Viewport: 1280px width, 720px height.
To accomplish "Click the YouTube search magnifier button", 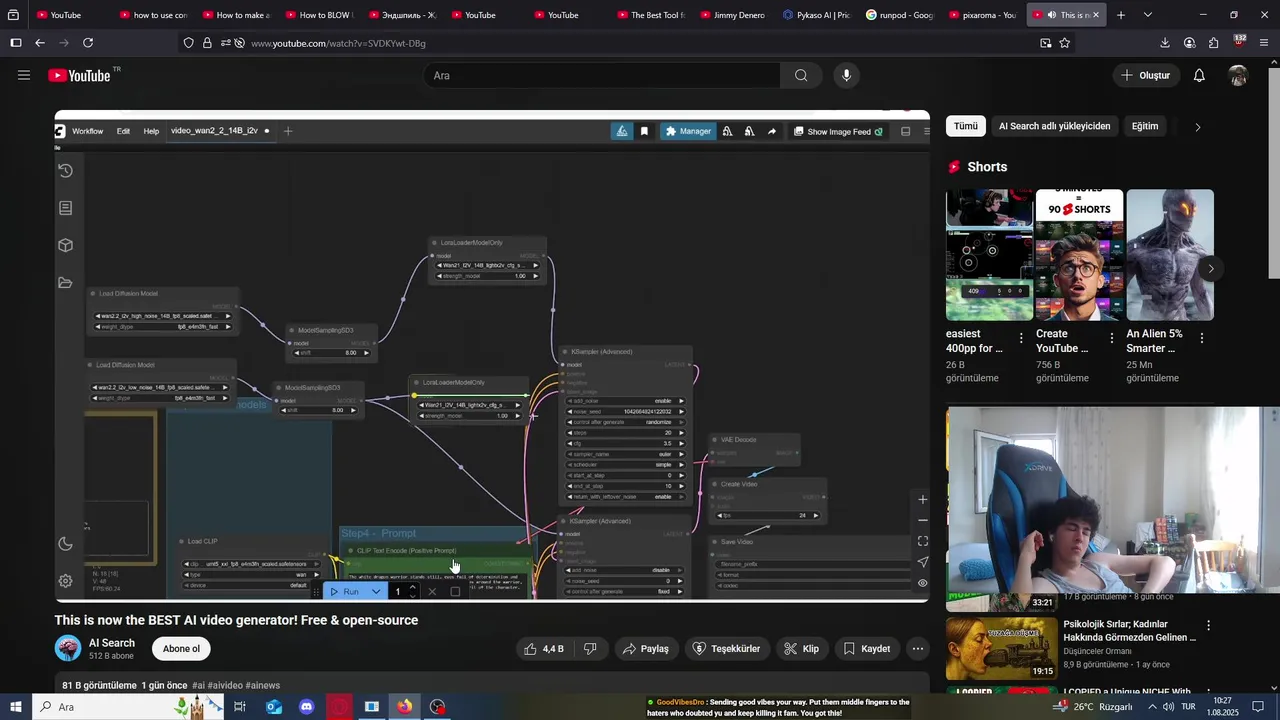I will (801, 75).
